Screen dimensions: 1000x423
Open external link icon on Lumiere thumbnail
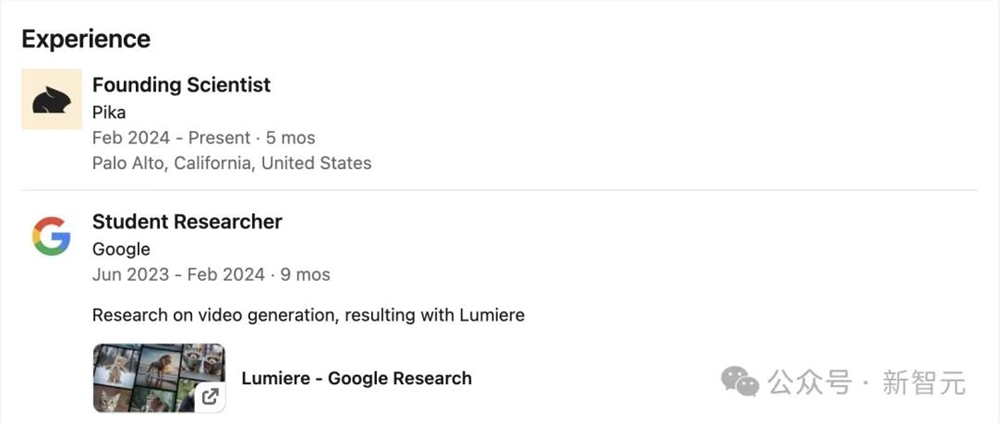pyautogui.click(x=210, y=397)
